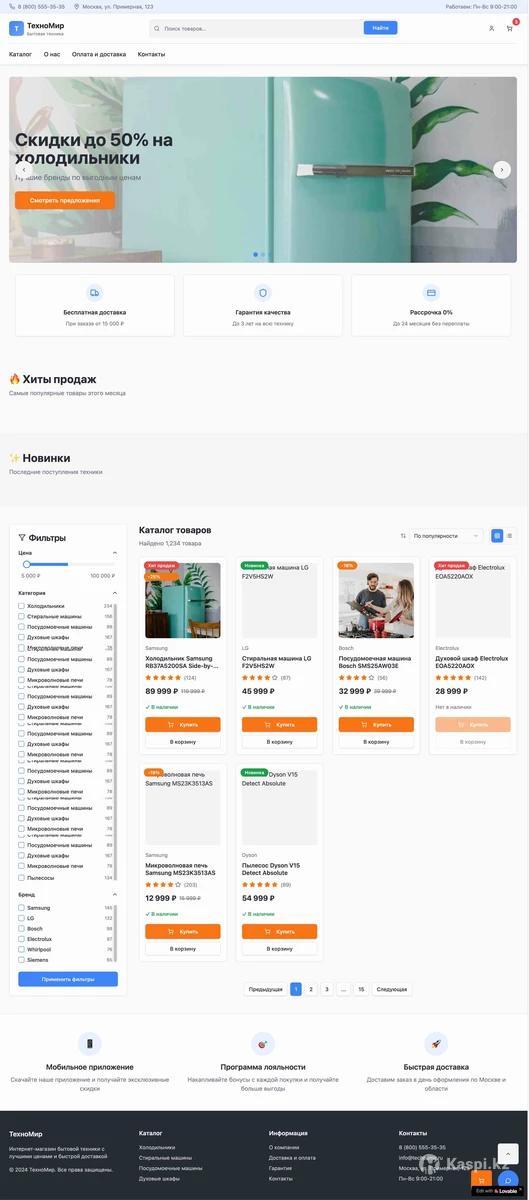
Task: Click the Смотреть предложения banner button
Action: coord(65,200)
